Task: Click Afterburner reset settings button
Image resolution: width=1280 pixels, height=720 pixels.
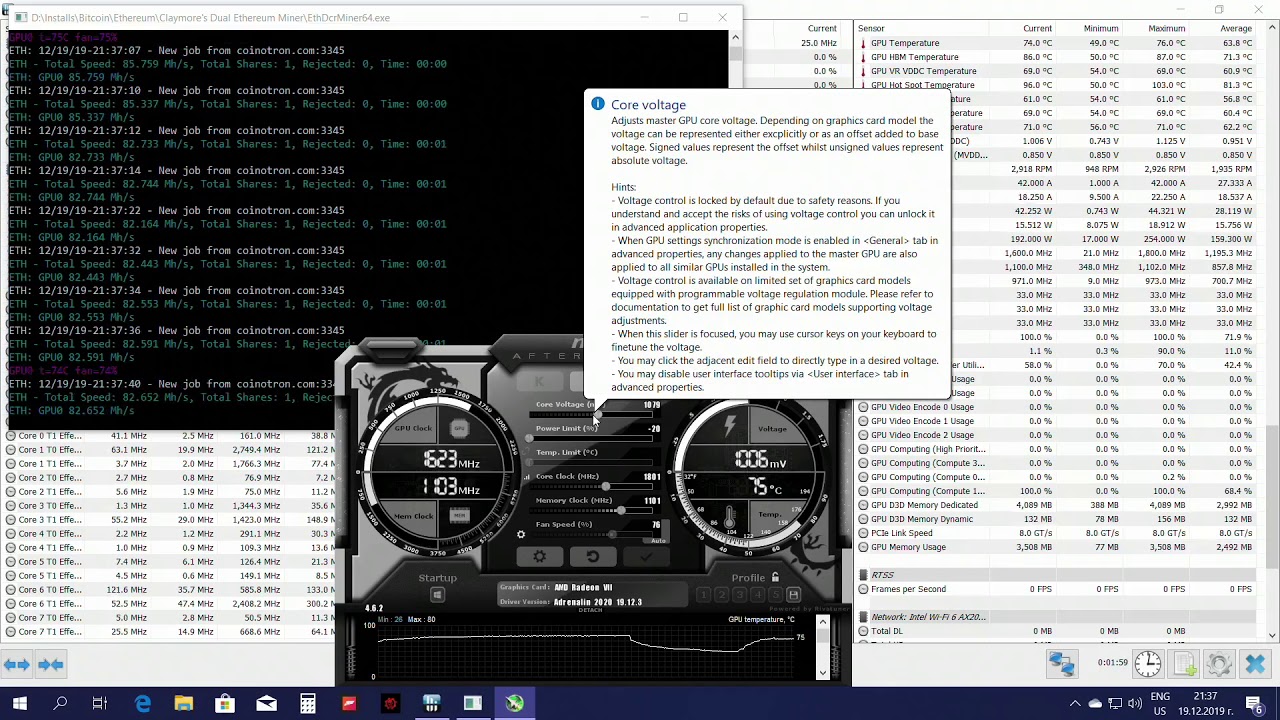Action: [x=593, y=556]
